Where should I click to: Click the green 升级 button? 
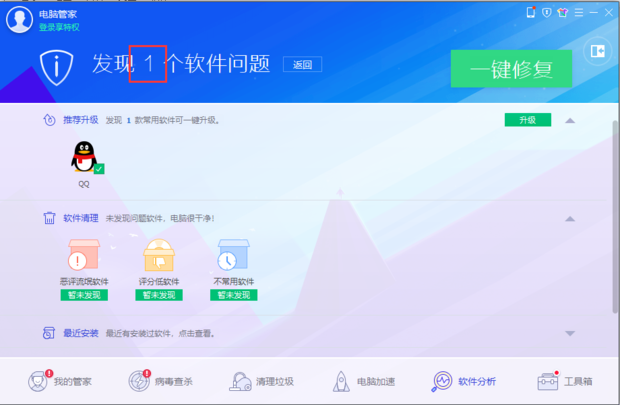527,120
